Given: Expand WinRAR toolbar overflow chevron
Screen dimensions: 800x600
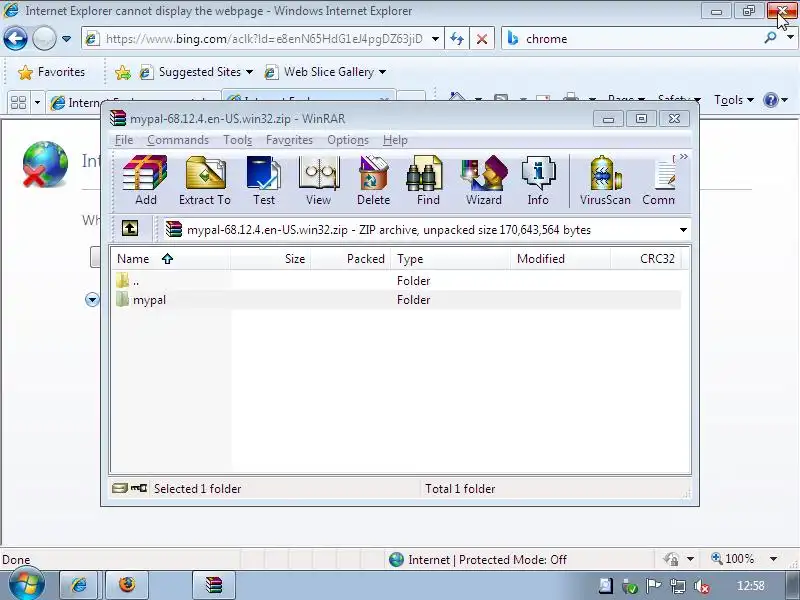Looking at the screenshot, I should tap(684, 157).
